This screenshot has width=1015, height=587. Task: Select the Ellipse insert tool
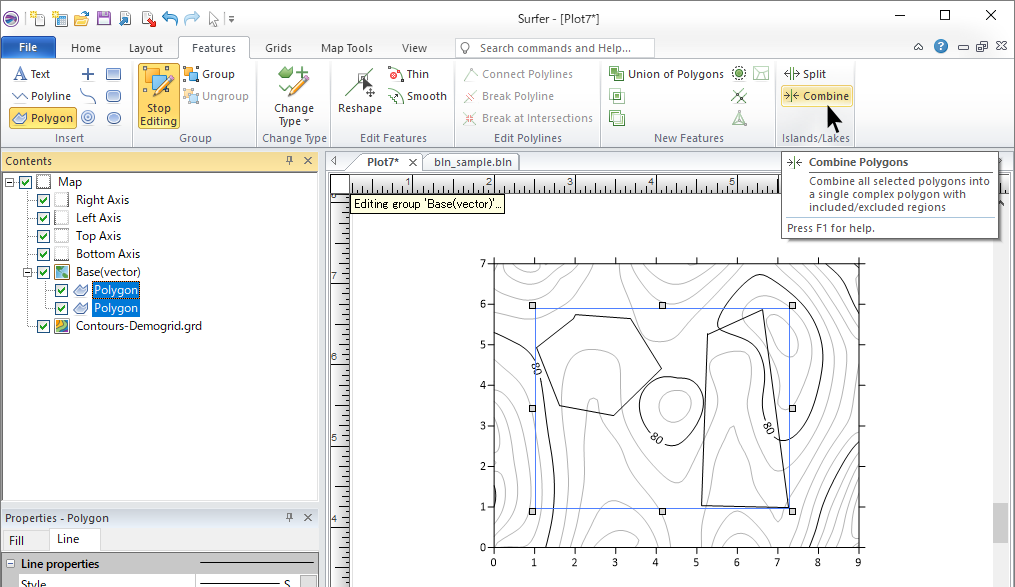click(113, 118)
